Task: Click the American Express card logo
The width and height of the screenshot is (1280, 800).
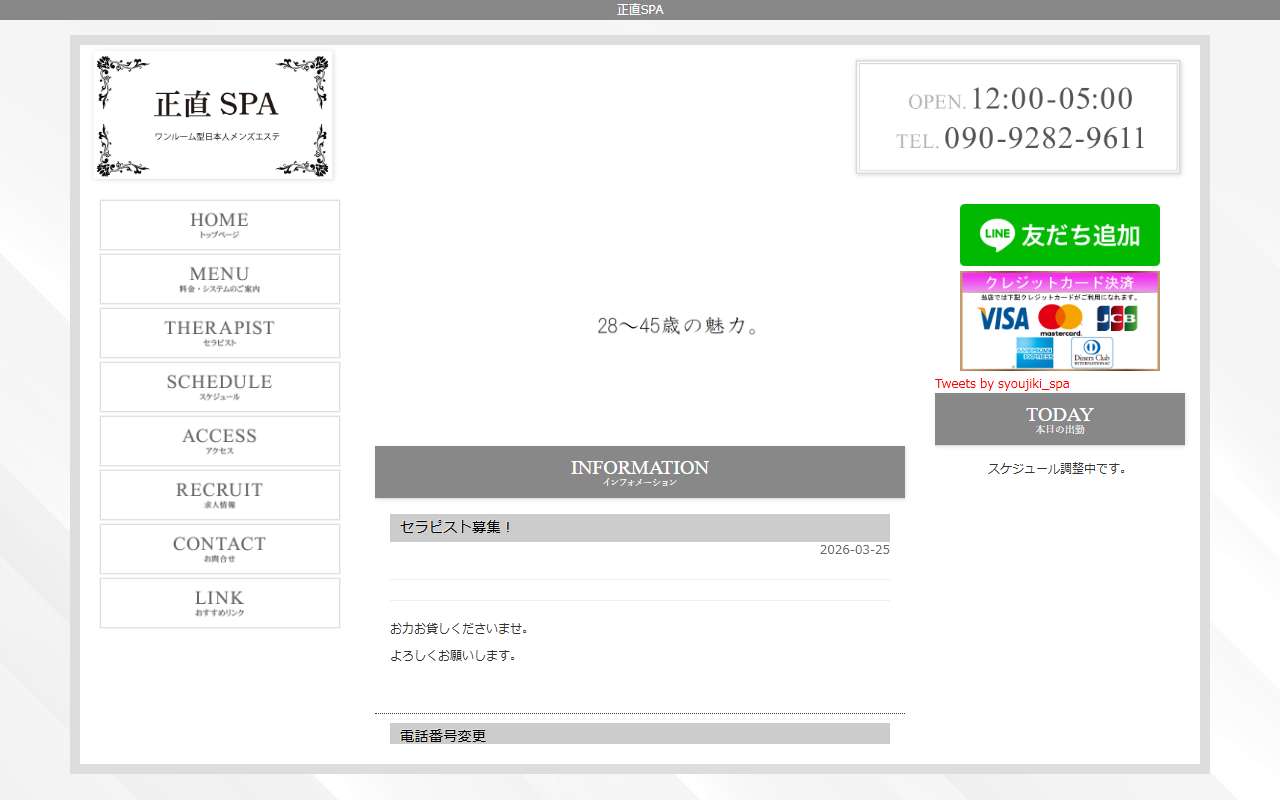Action: click(1035, 352)
